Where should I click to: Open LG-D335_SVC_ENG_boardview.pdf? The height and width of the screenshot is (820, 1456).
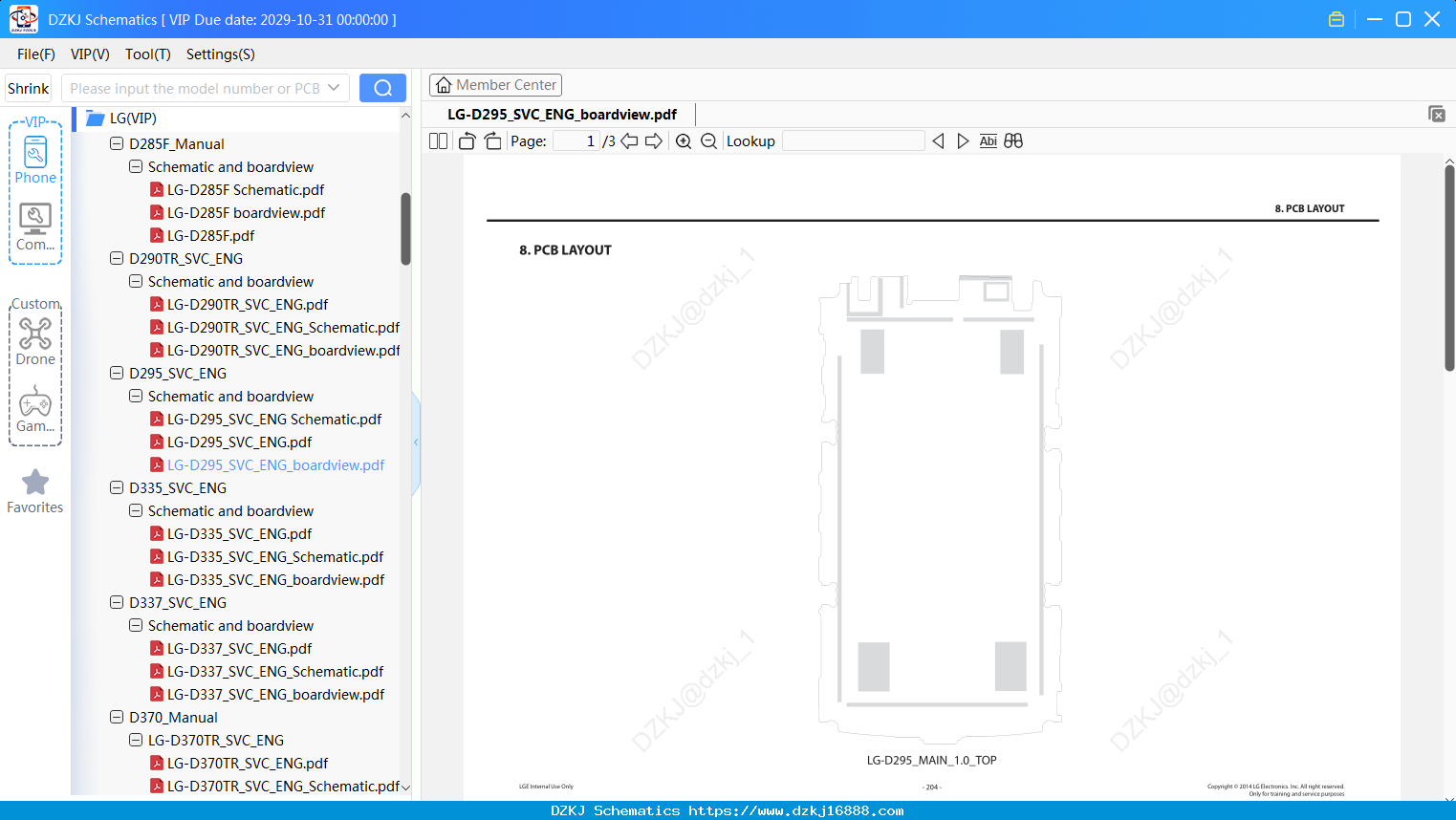click(x=275, y=579)
